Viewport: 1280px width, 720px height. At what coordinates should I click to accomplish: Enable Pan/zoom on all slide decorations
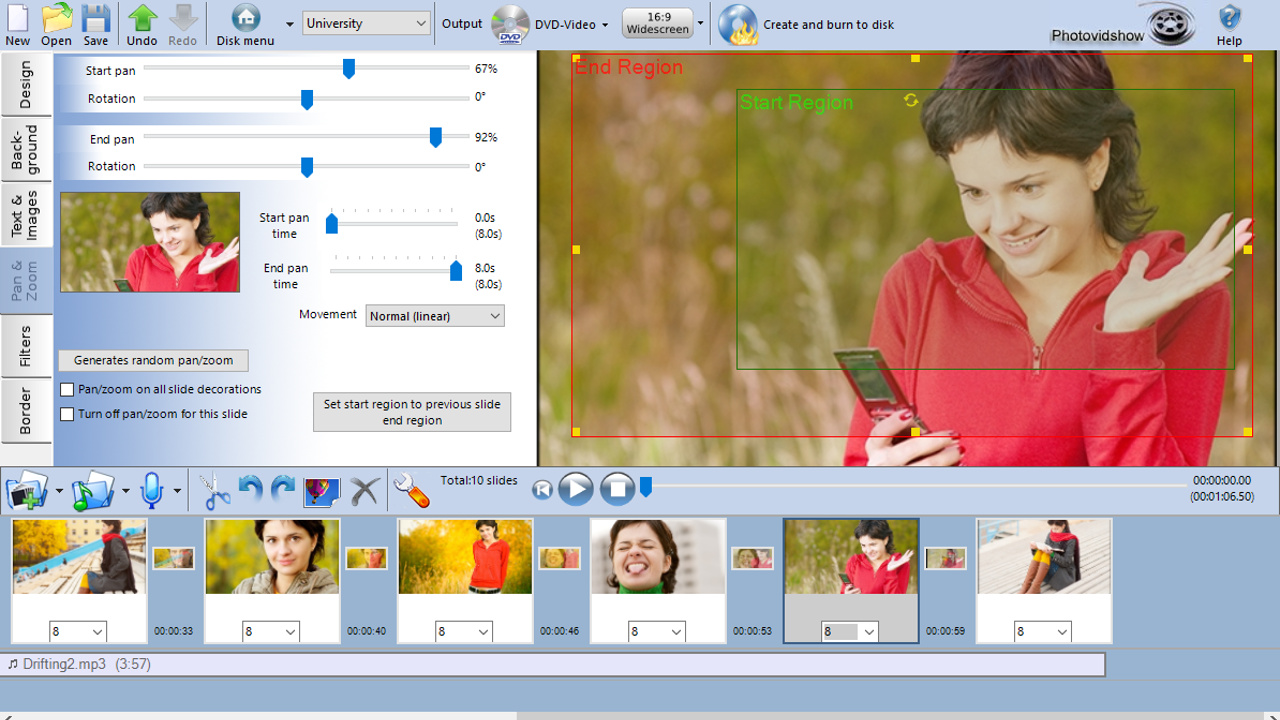click(66, 389)
